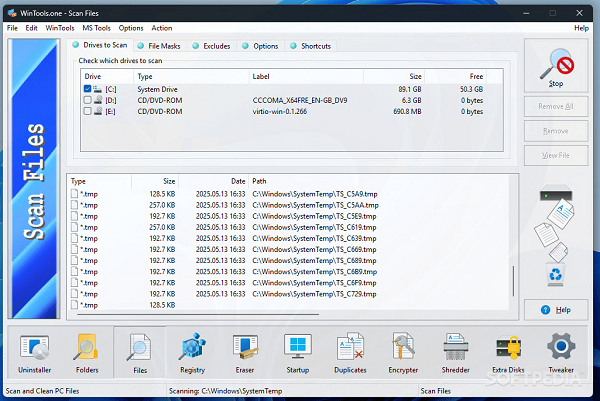
Task: Click status bar text Scan and Clean PC Files
Action: 42,391
